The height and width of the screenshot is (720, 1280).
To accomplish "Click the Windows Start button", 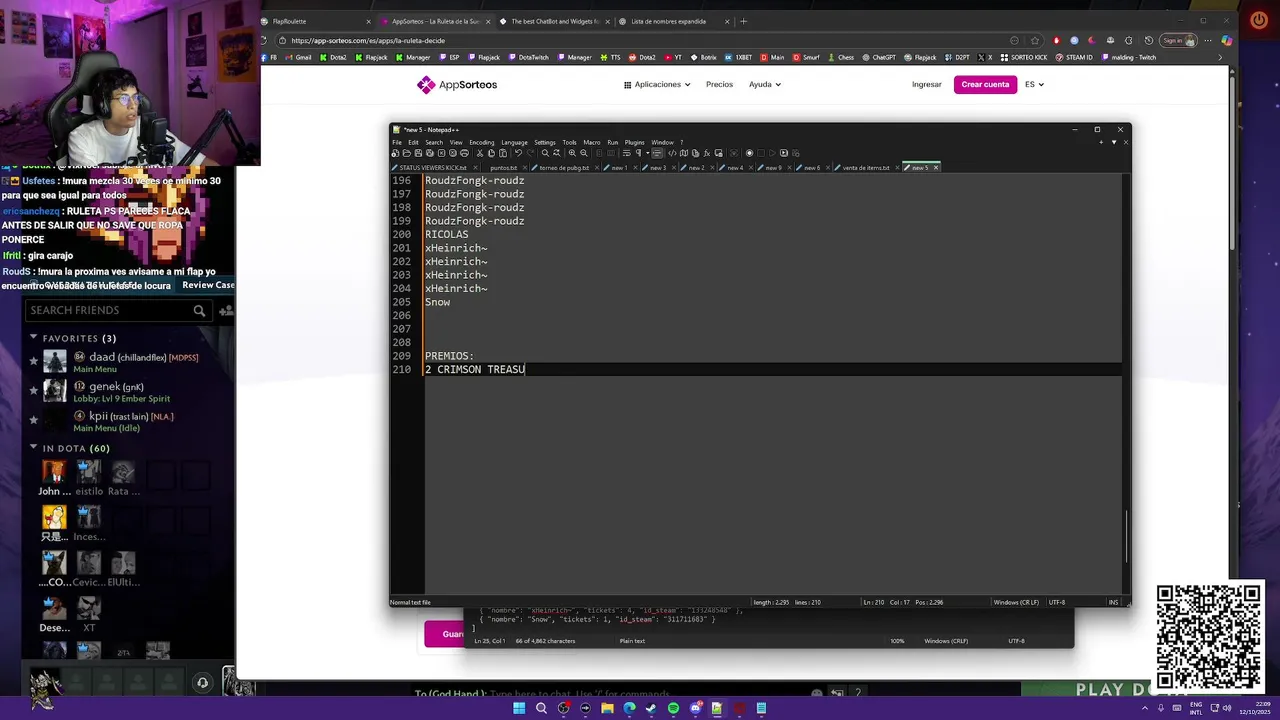I will click(519, 708).
